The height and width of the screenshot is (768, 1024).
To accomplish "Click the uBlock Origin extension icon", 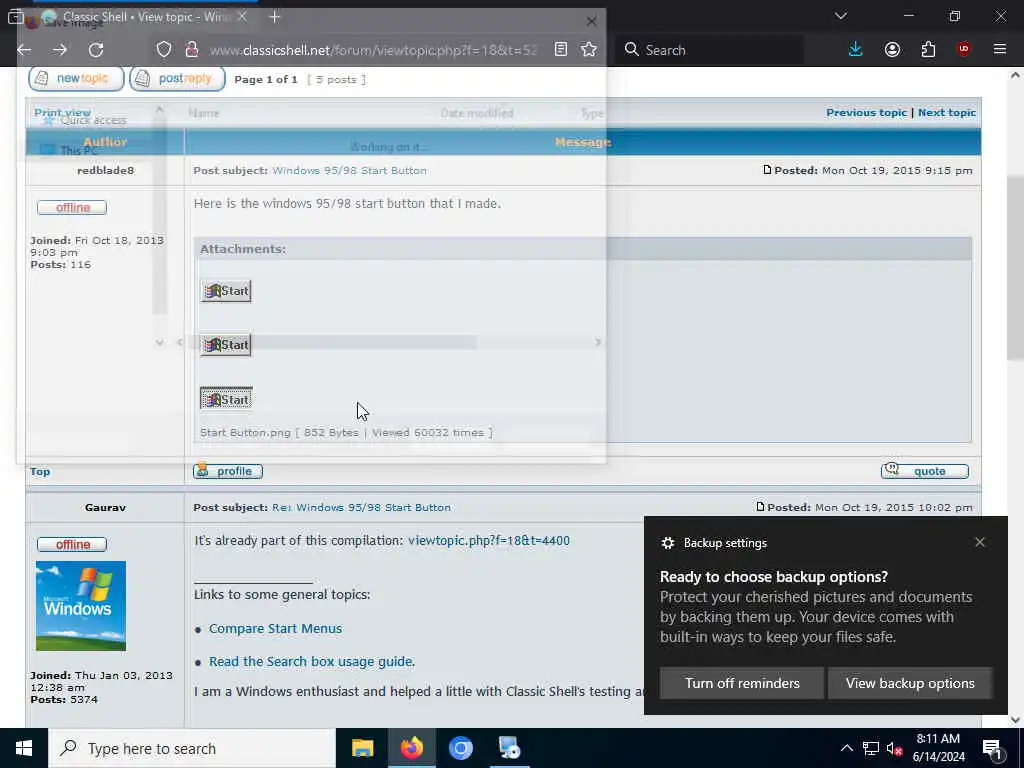I will tap(964, 50).
